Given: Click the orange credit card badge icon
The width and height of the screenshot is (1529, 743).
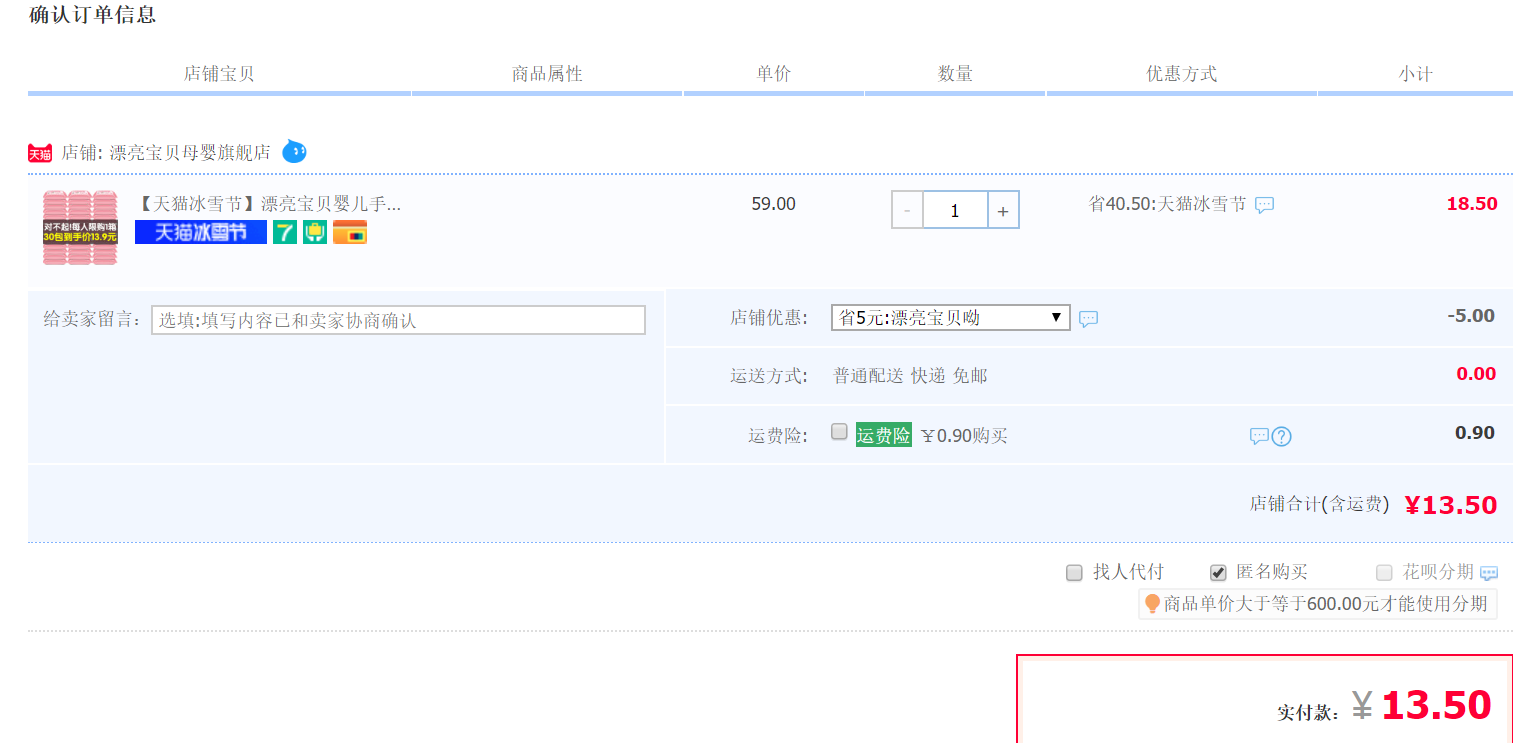Looking at the screenshot, I should pyautogui.click(x=350, y=232).
